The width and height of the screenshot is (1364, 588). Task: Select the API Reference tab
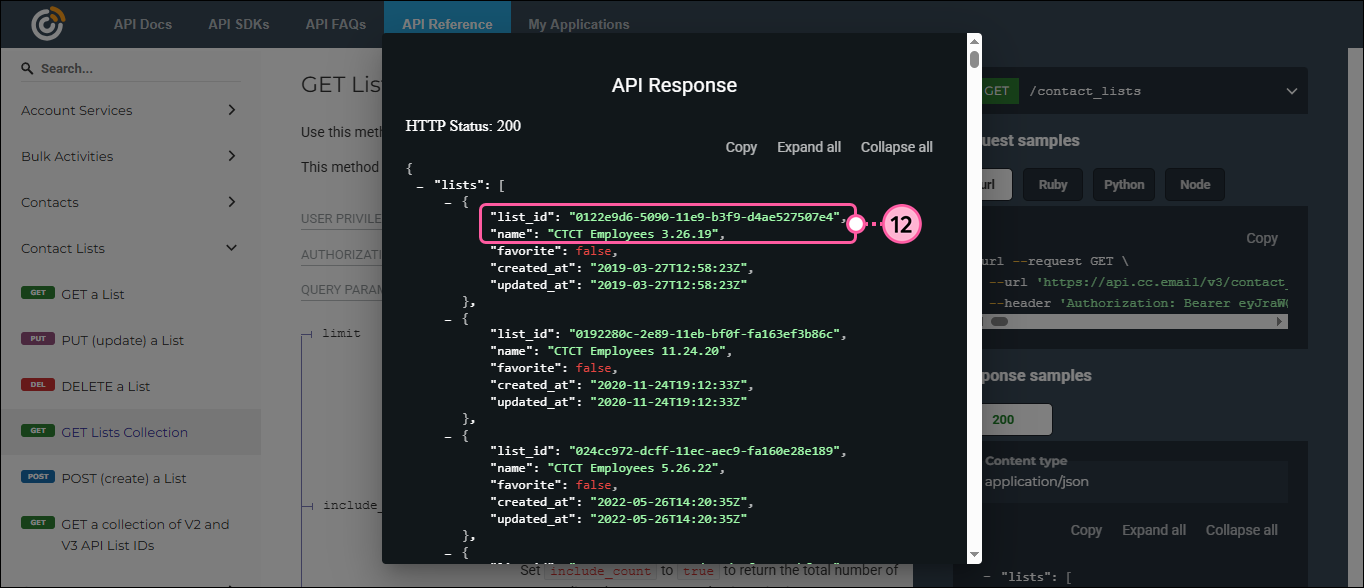[447, 24]
